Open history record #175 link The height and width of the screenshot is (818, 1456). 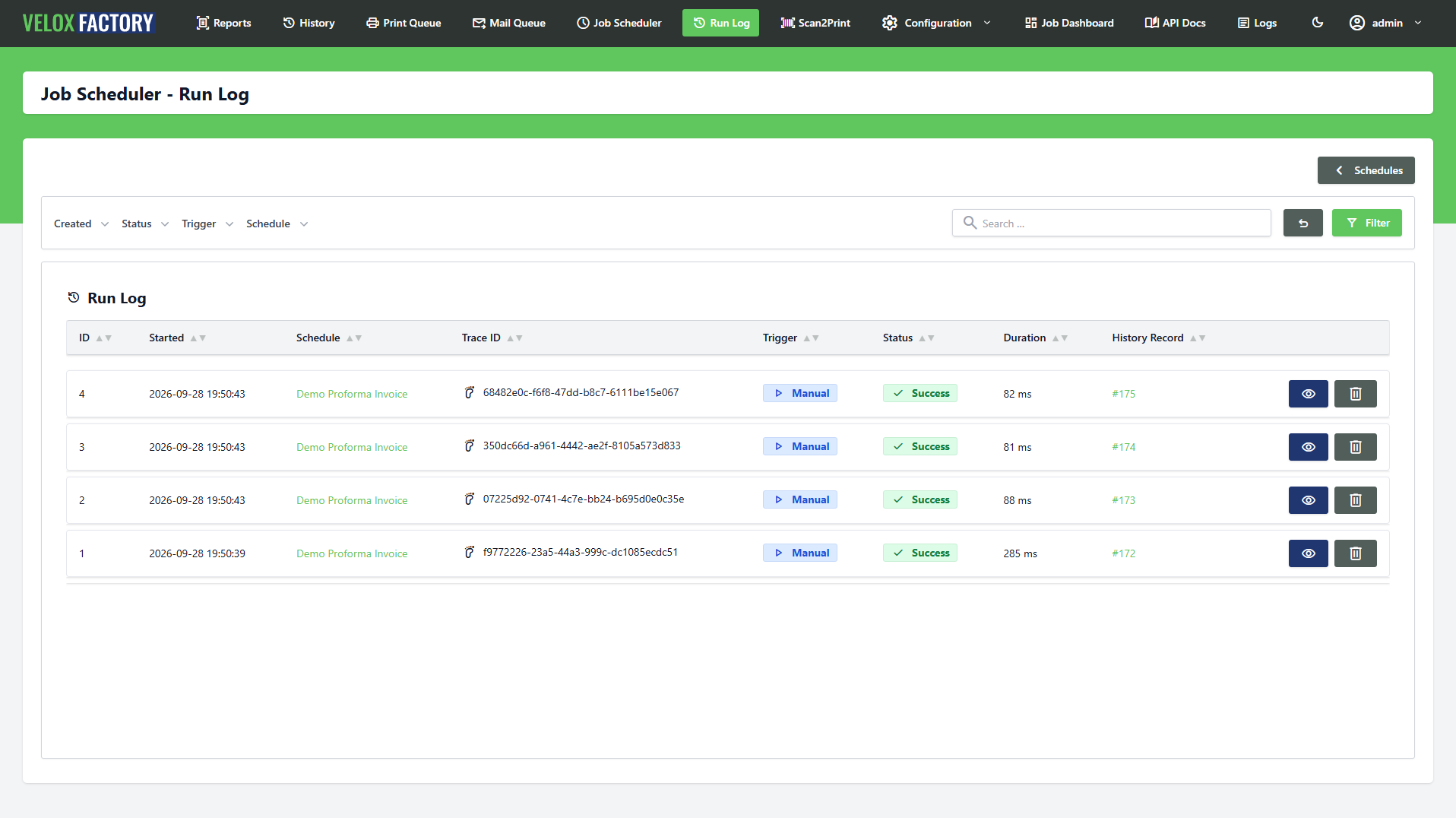click(x=1124, y=394)
